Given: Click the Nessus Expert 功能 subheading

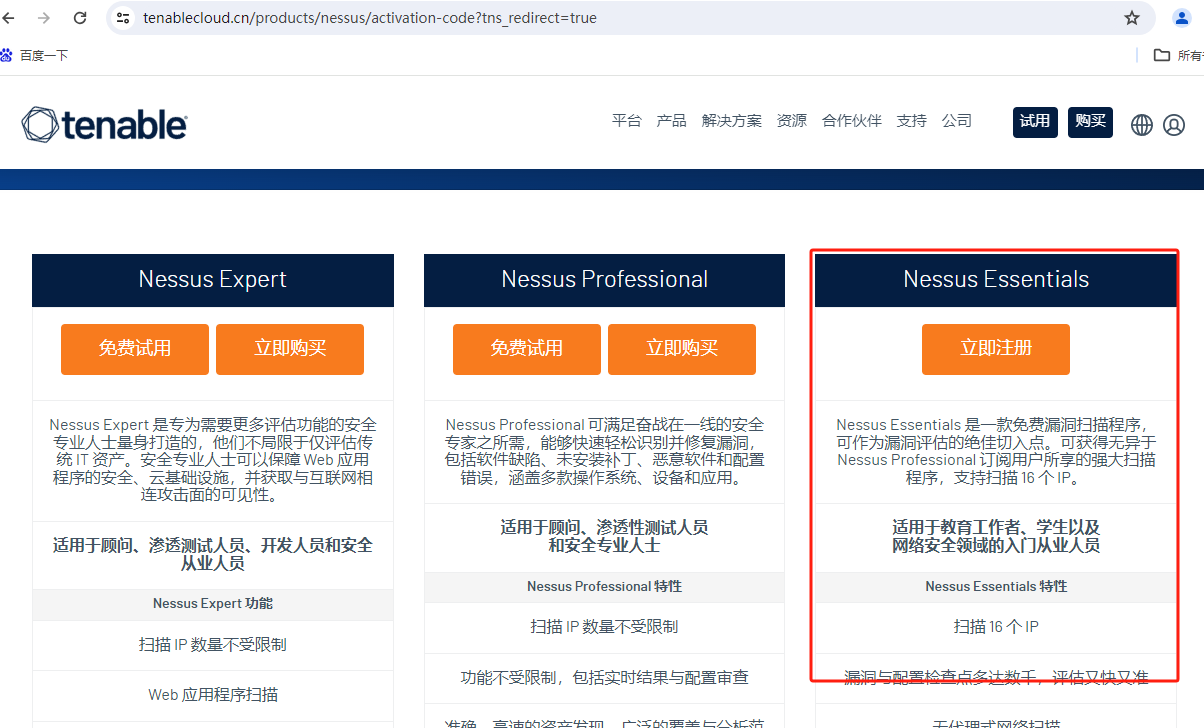Looking at the screenshot, I should [x=213, y=604].
